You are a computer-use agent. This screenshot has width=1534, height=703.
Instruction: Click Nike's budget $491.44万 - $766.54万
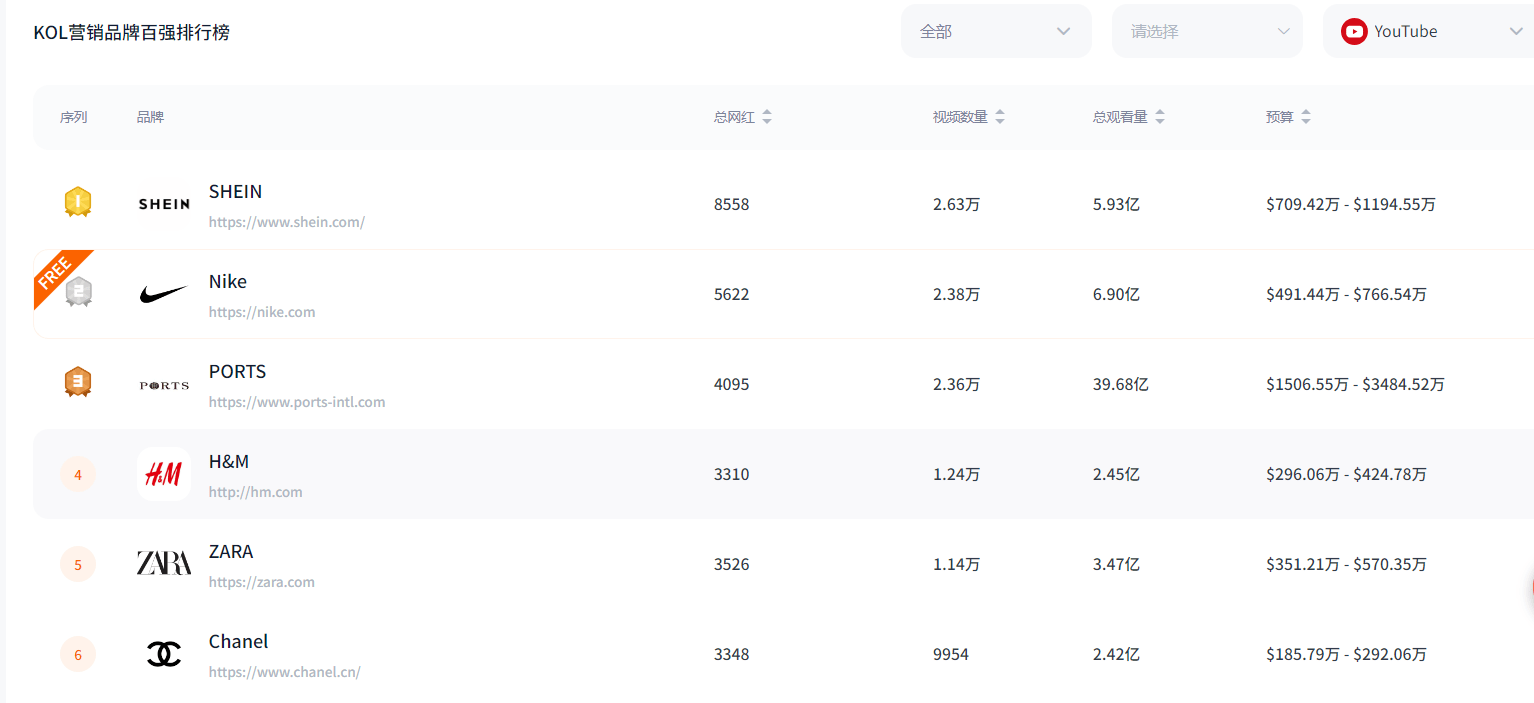point(1346,294)
